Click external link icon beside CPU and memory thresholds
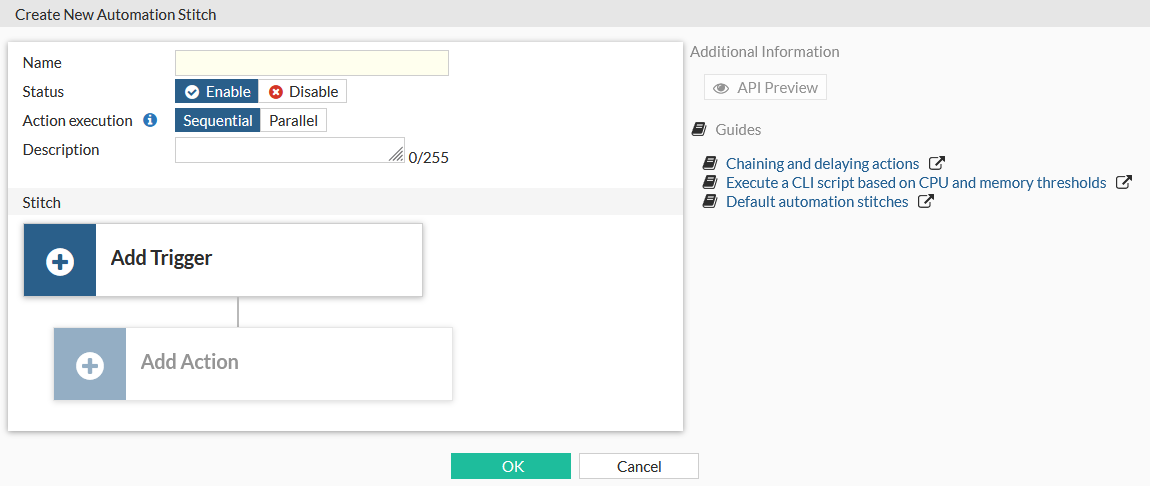Image resolution: width=1150 pixels, height=486 pixels. tap(1124, 182)
